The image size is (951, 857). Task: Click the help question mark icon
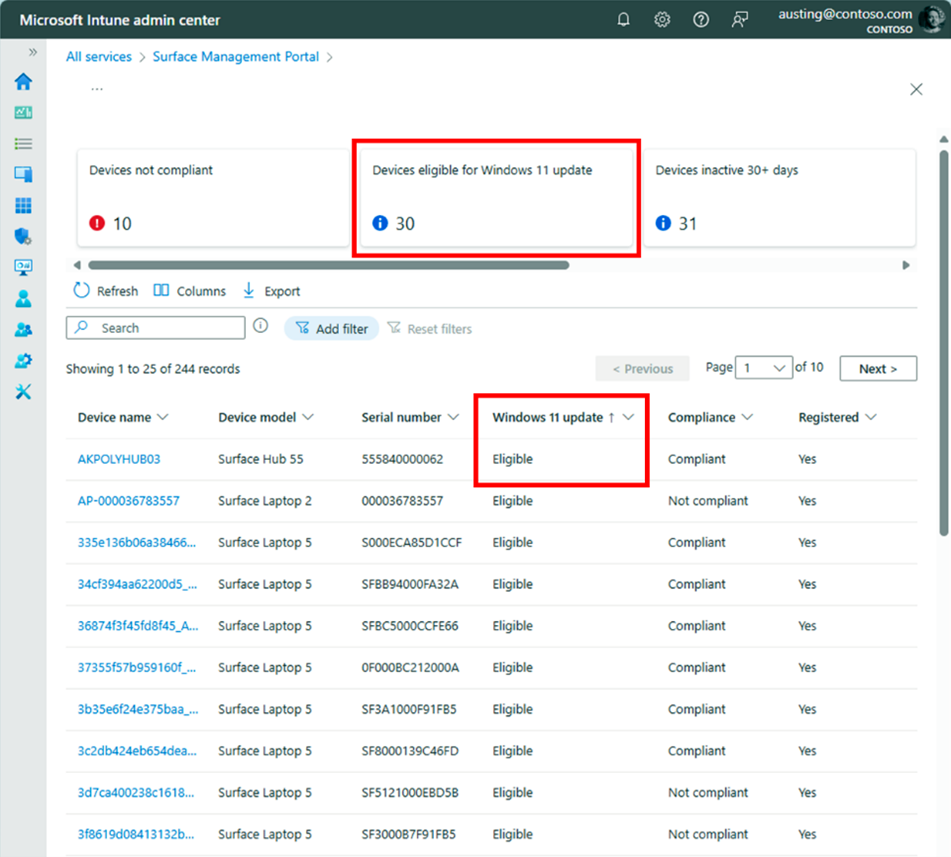pyautogui.click(x=701, y=20)
